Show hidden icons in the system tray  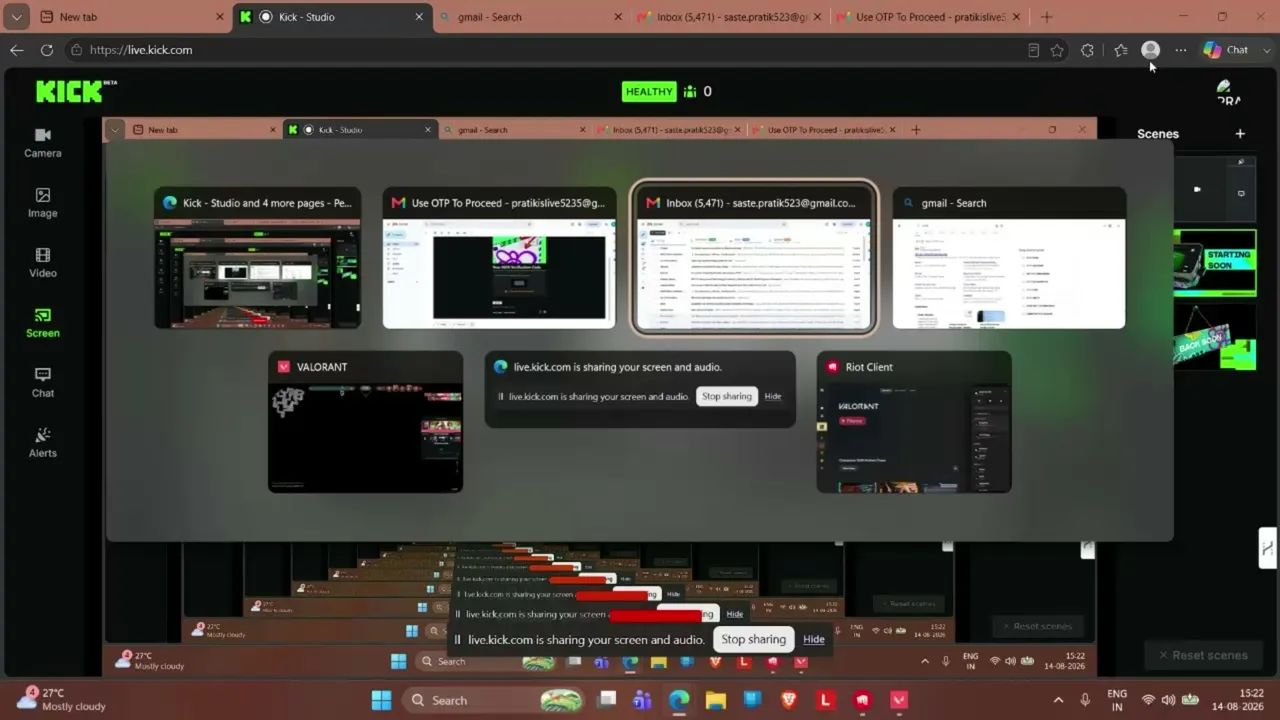[1058, 700]
